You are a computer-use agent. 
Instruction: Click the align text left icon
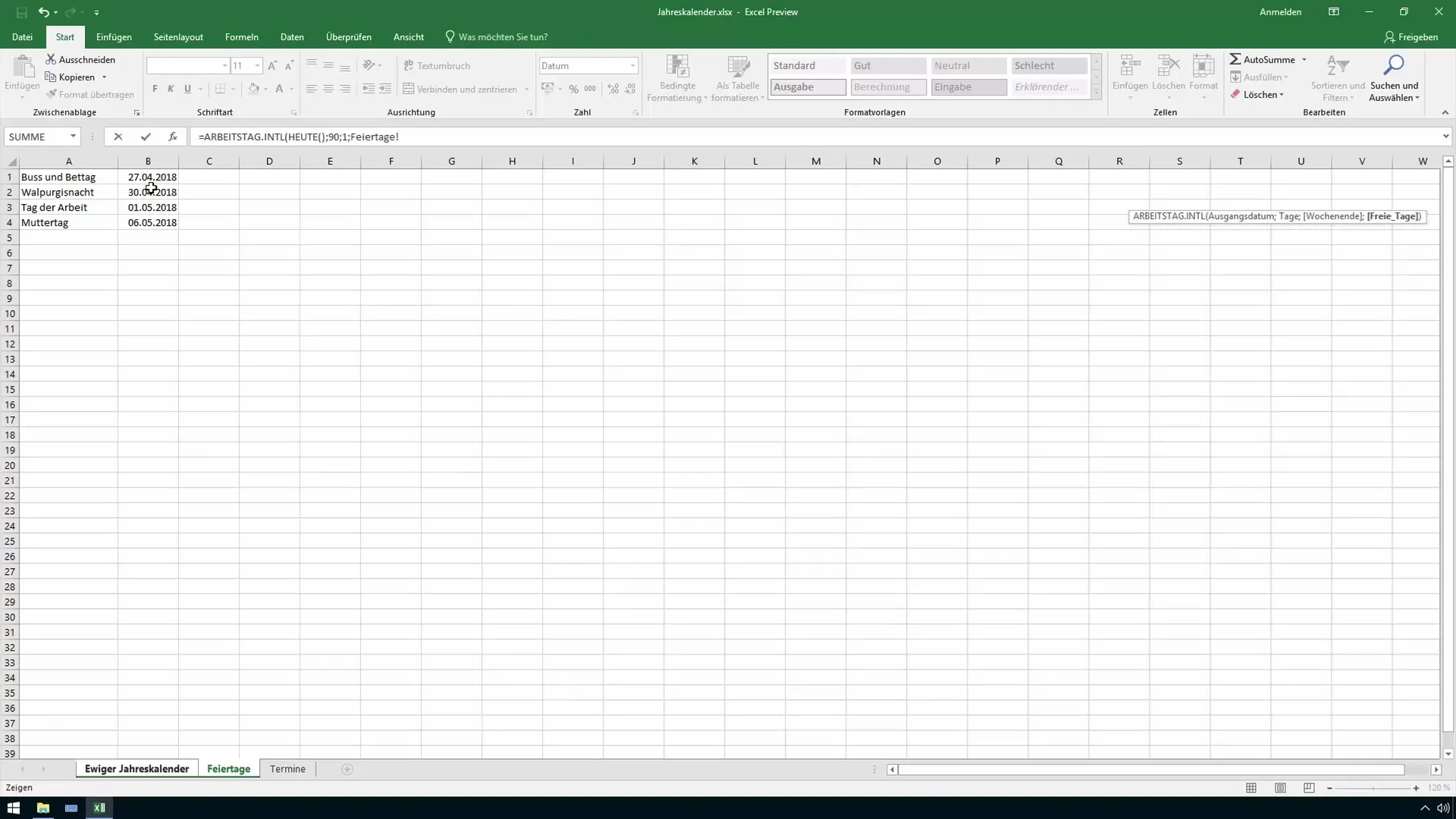[311, 89]
